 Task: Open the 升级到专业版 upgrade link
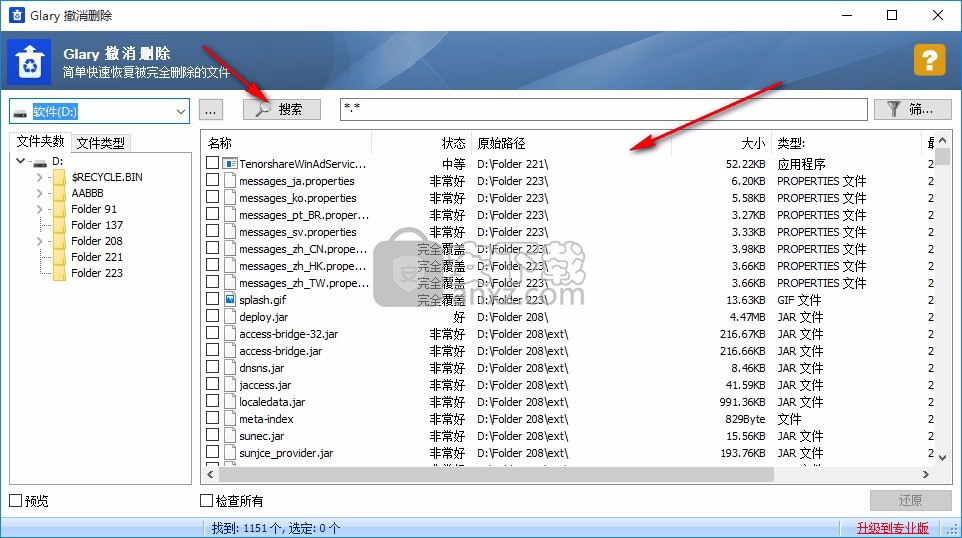tap(893, 528)
